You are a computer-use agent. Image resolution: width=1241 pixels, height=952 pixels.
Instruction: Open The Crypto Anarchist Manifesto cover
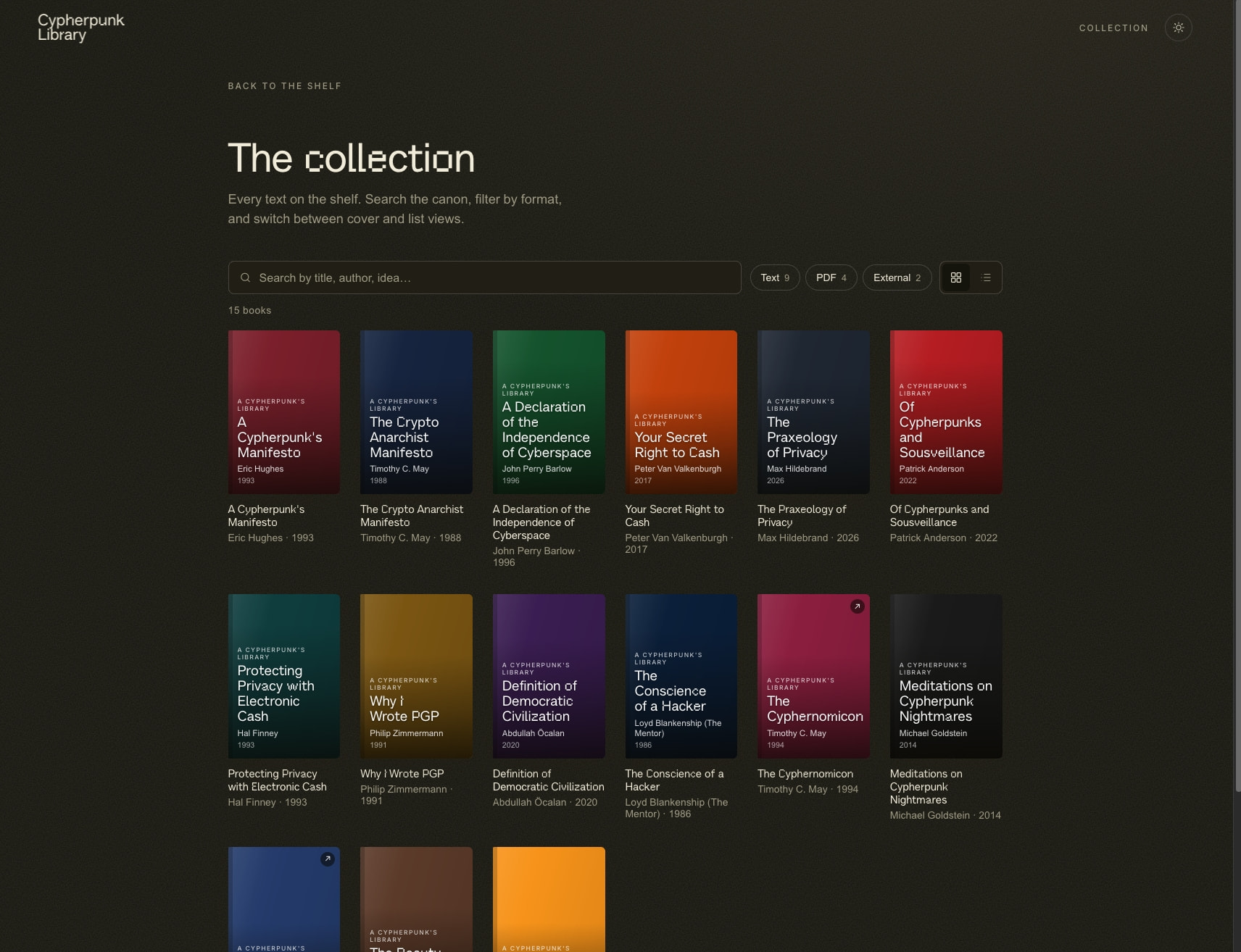coord(416,412)
